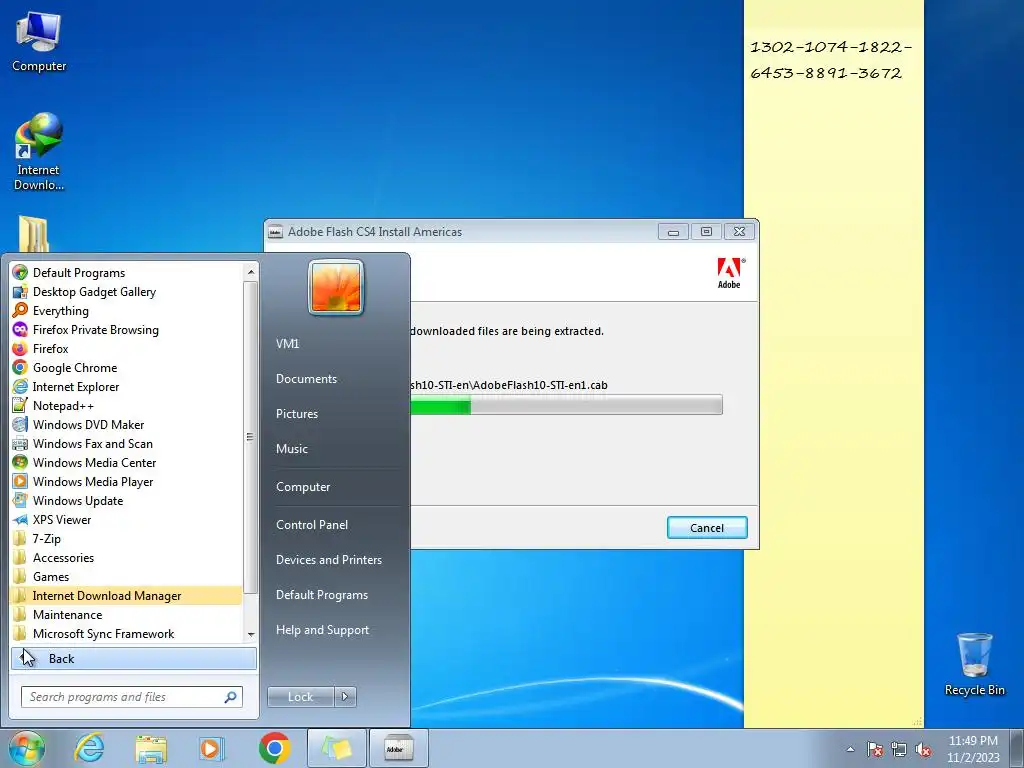The height and width of the screenshot is (768, 1024).
Task: Cancel the Adobe Flash CS4 installation
Action: (x=707, y=528)
